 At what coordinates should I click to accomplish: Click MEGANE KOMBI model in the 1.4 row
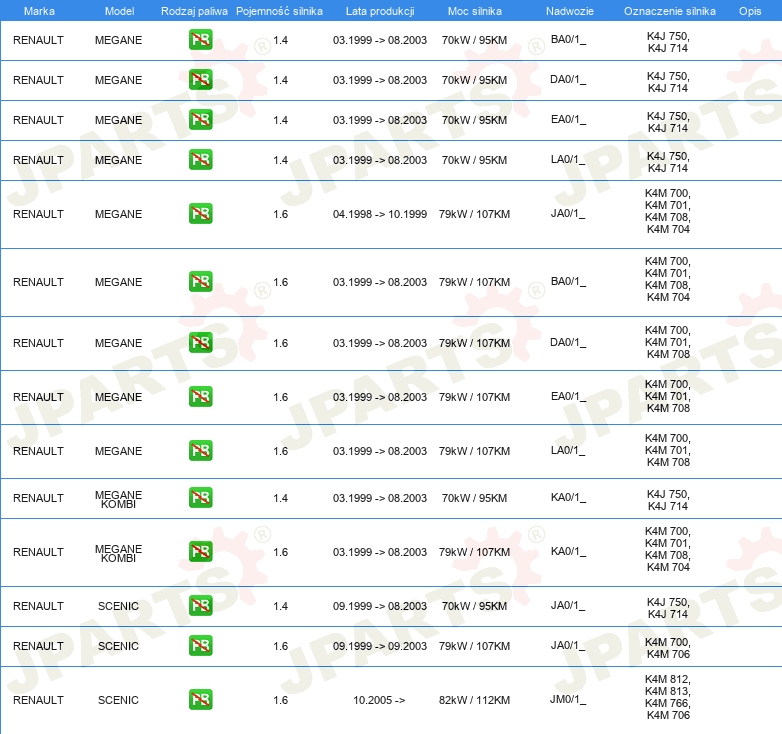tap(118, 499)
